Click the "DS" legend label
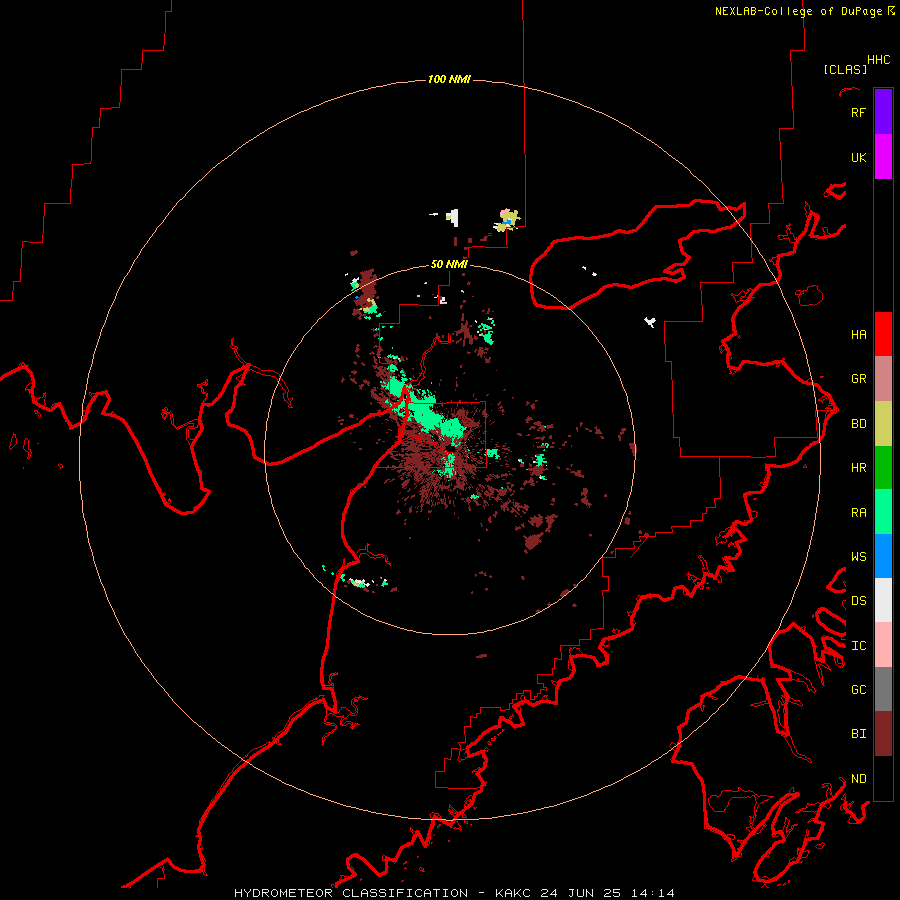Viewport: 900px width, 900px height. (x=858, y=600)
